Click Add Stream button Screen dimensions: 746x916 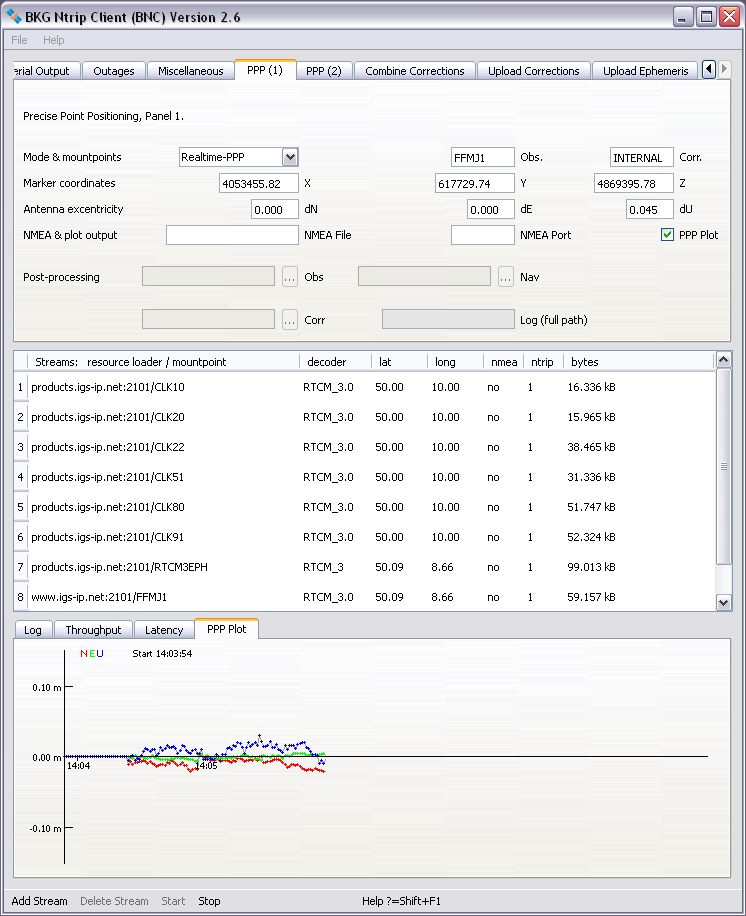(x=40, y=901)
